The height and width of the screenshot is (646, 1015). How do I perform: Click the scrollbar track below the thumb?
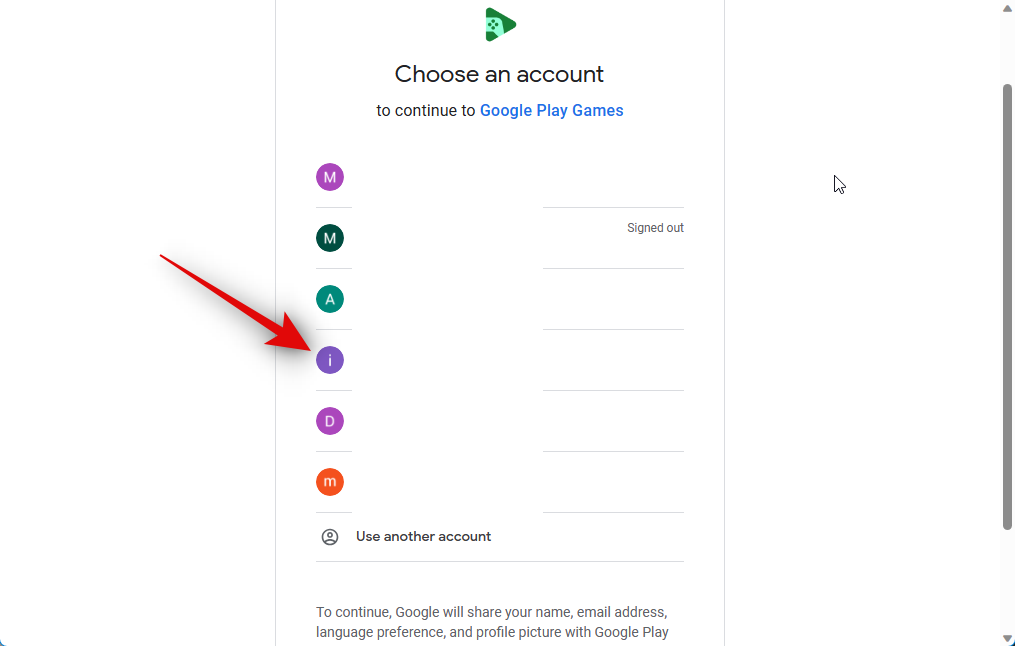1007,580
